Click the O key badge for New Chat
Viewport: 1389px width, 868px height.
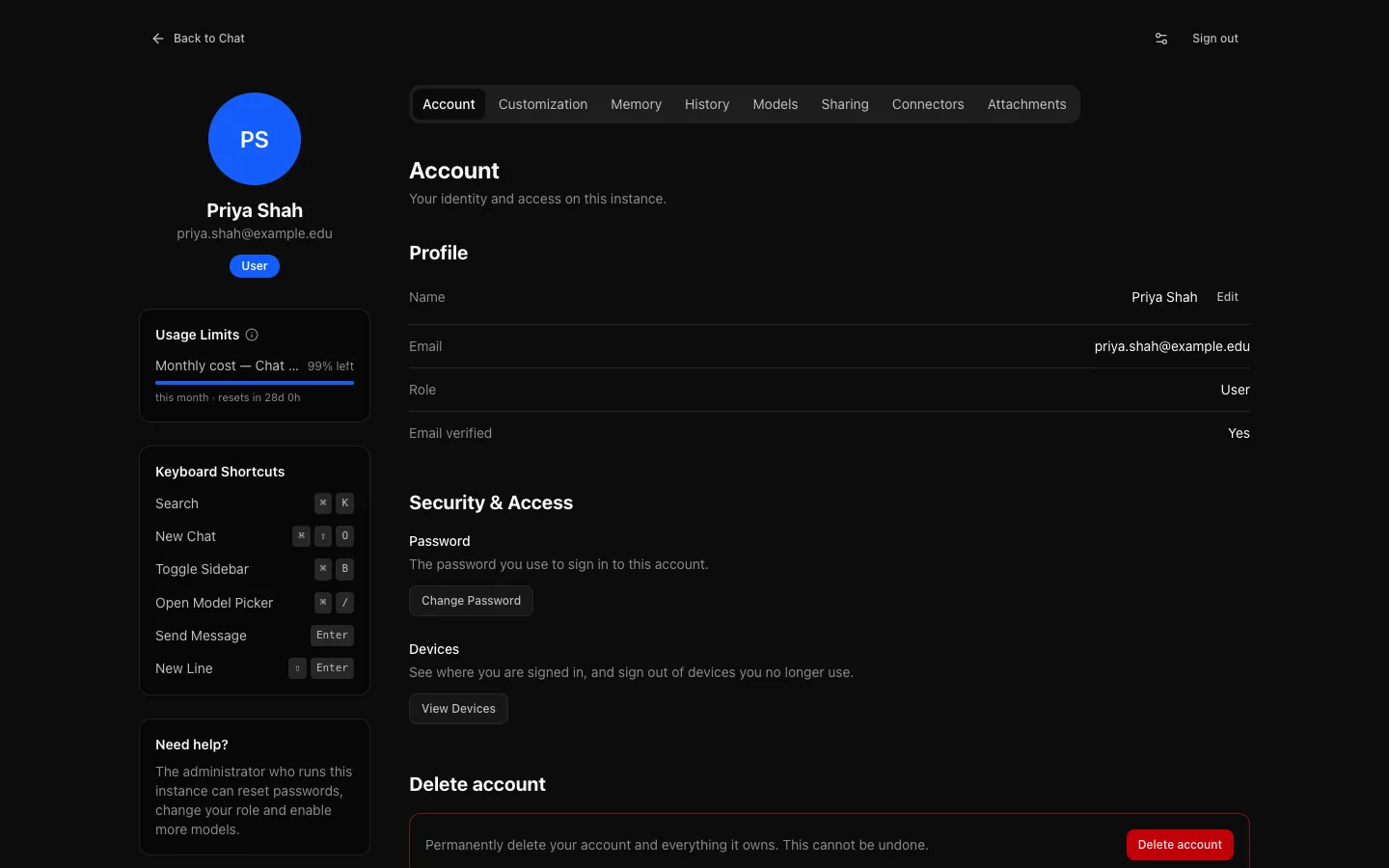tap(345, 536)
